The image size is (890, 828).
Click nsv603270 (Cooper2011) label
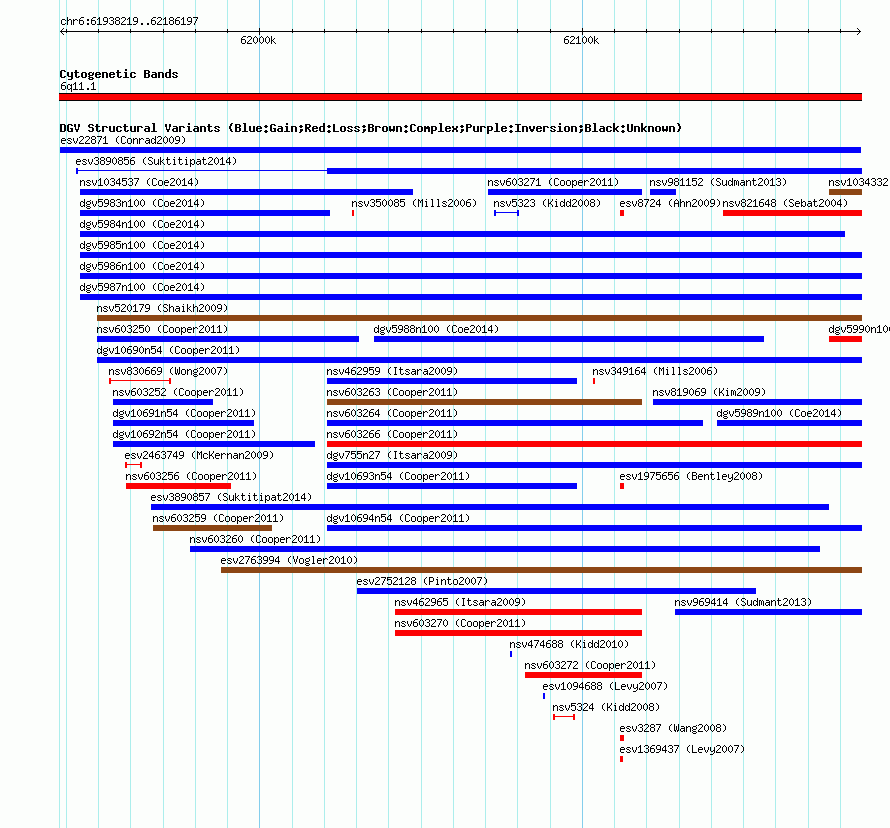coord(460,623)
